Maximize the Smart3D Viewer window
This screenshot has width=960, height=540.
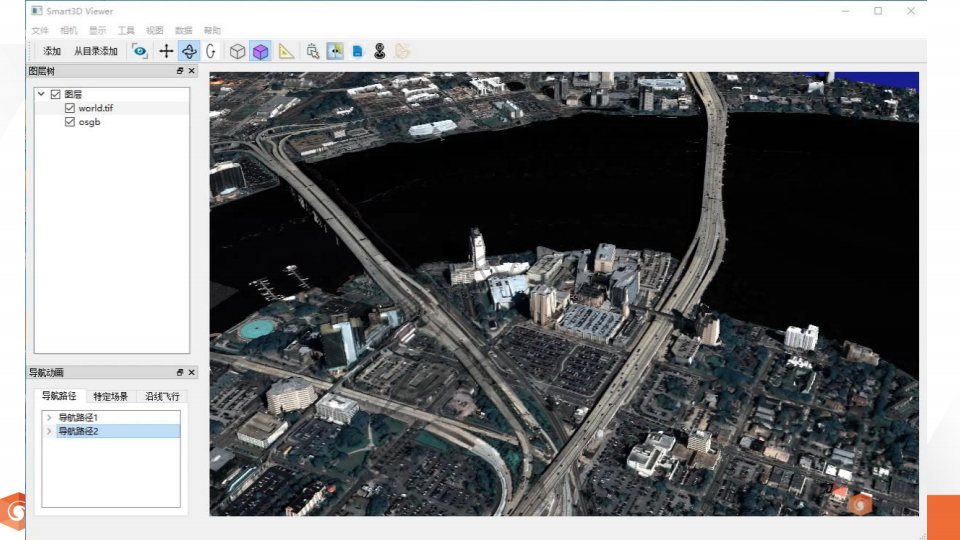click(878, 11)
